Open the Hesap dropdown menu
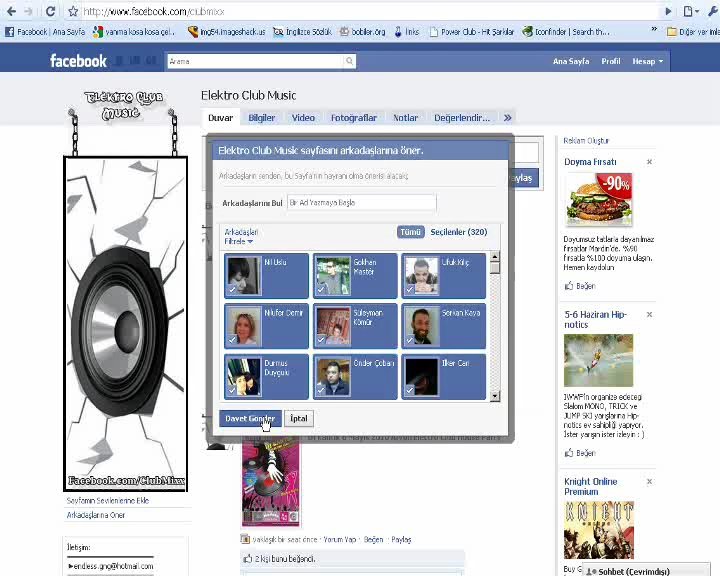This screenshot has height=576, width=720. point(647,61)
